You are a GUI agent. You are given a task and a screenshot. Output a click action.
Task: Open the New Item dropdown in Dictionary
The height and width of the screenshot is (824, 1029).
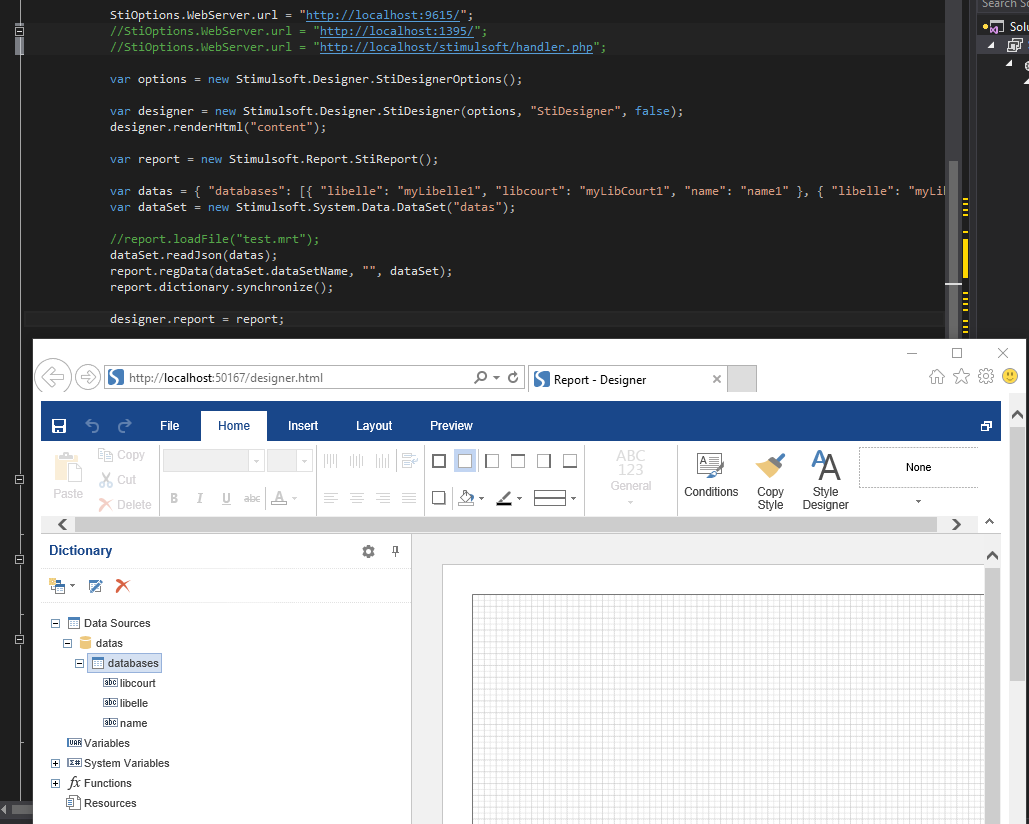(x=62, y=586)
